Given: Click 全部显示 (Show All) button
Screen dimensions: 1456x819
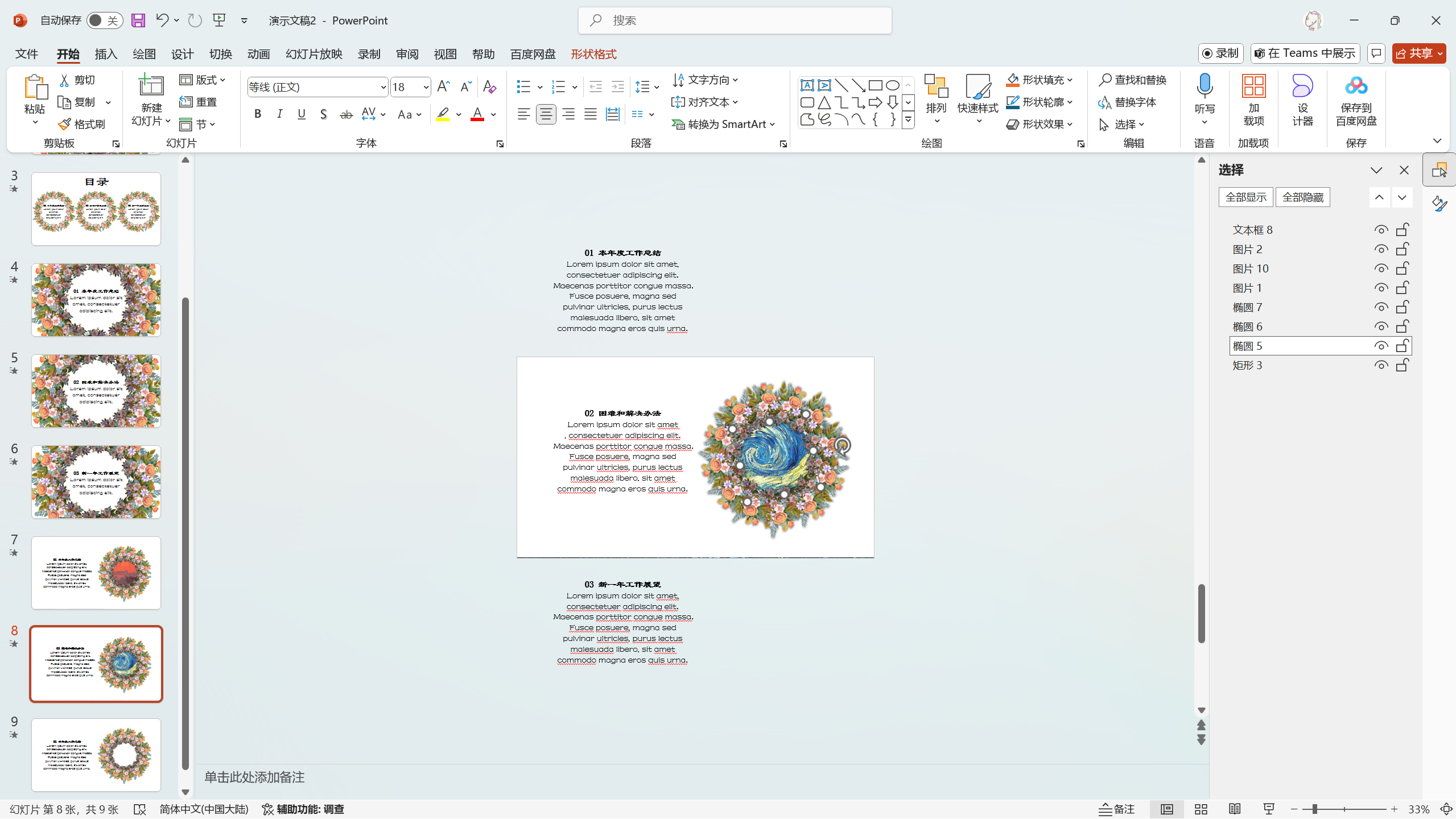Looking at the screenshot, I should [x=1246, y=197].
